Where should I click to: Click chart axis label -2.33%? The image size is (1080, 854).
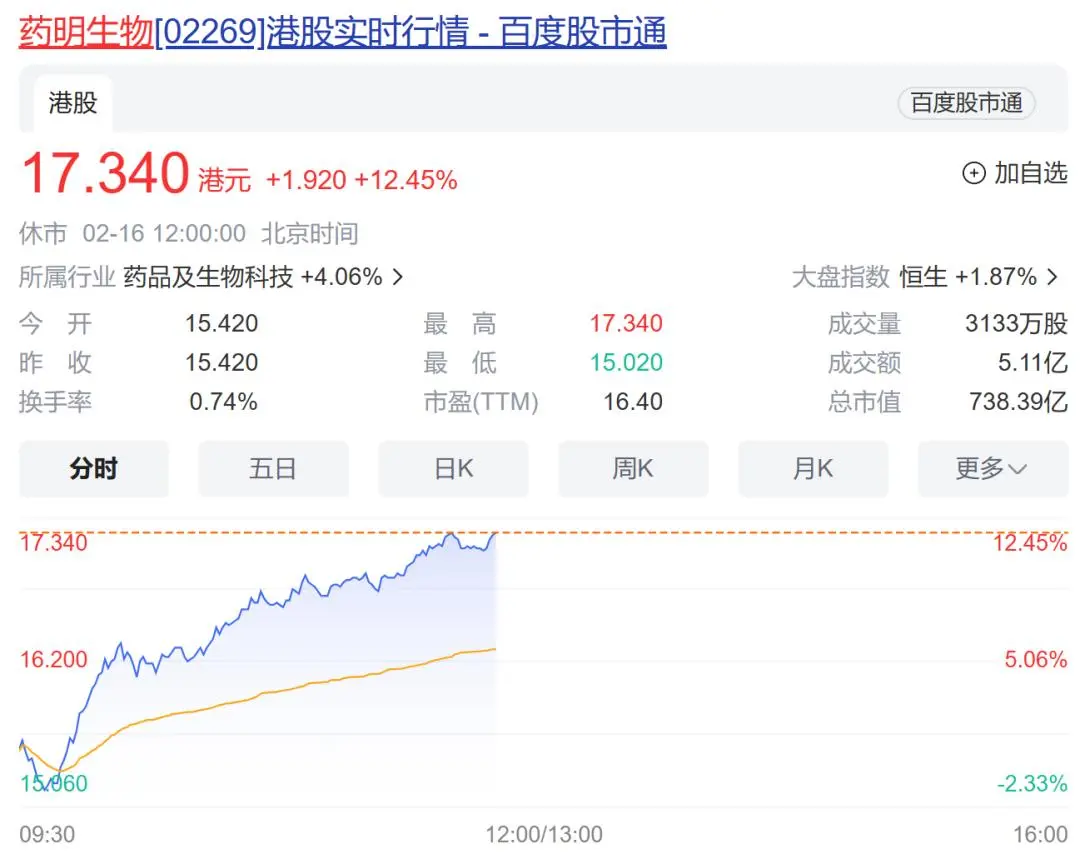(x=1032, y=783)
